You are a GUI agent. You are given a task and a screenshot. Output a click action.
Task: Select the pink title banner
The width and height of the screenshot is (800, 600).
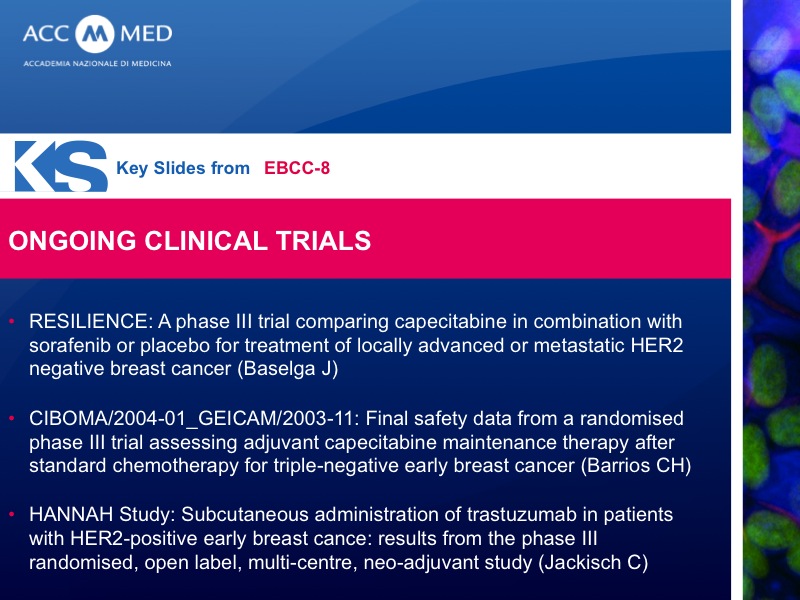click(365, 239)
